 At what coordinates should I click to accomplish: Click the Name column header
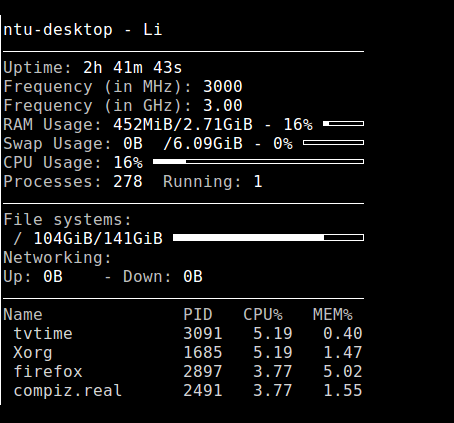click(23, 315)
